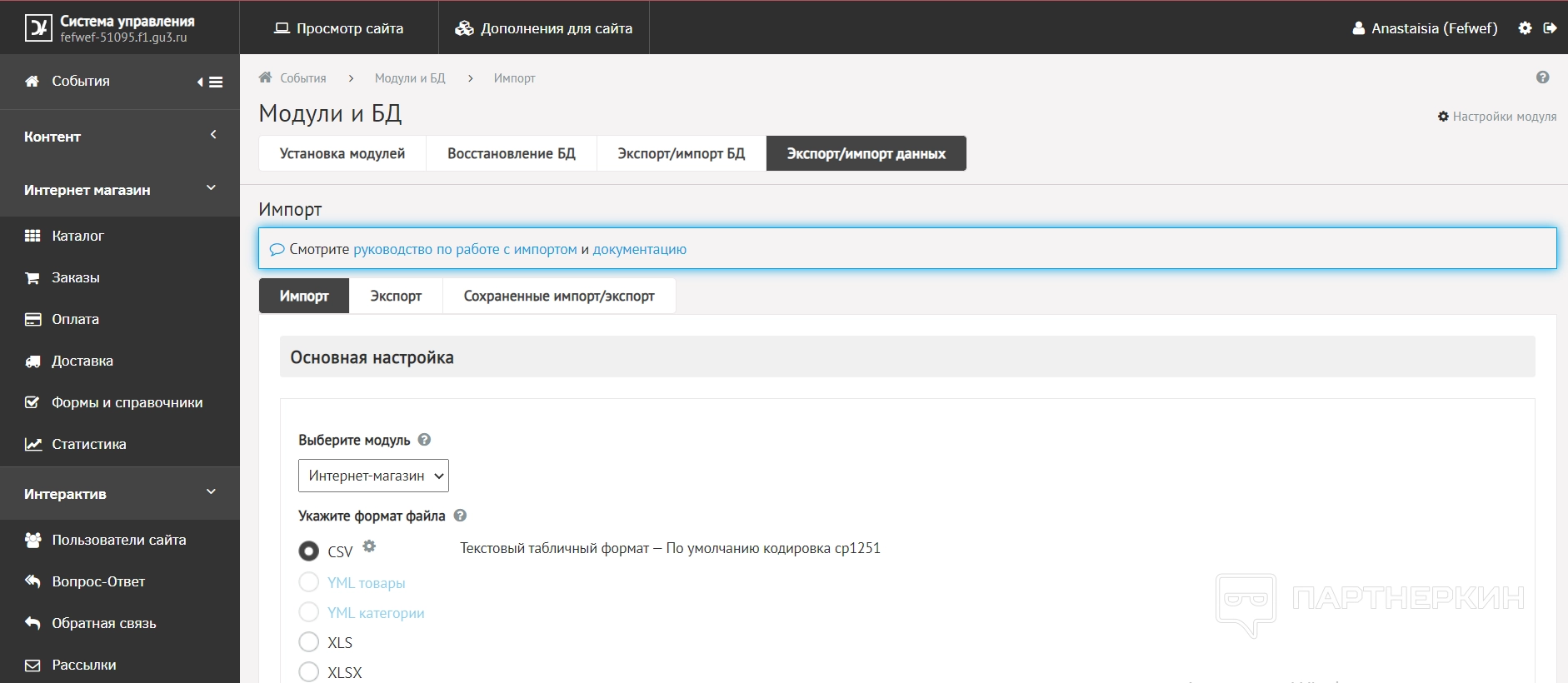Click the help icon next to Укажите формат файла
This screenshot has width=1568, height=683.
pyautogui.click(x=460, y=516)
